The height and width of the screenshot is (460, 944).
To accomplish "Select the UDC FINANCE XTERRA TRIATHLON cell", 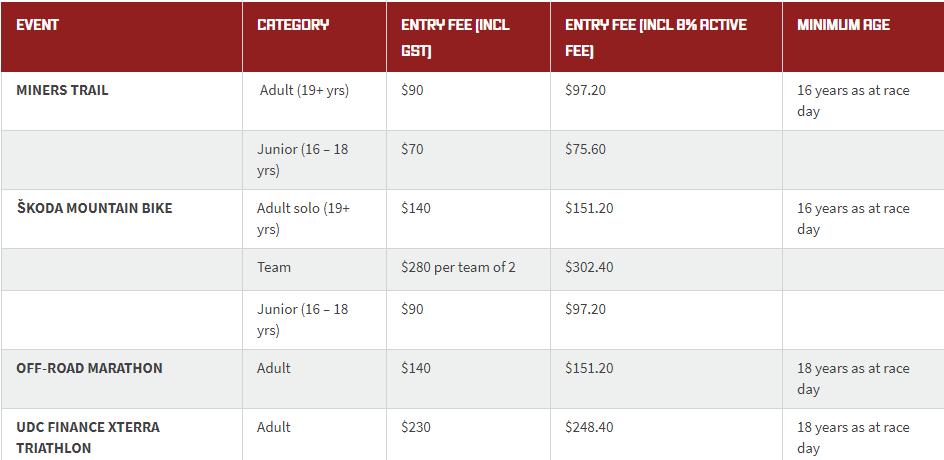I will click(122, 435).
